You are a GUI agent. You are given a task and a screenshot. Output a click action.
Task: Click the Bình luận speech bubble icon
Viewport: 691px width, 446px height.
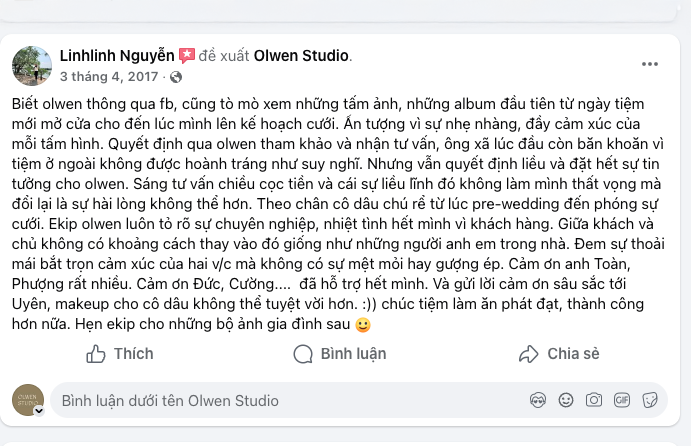303,354
